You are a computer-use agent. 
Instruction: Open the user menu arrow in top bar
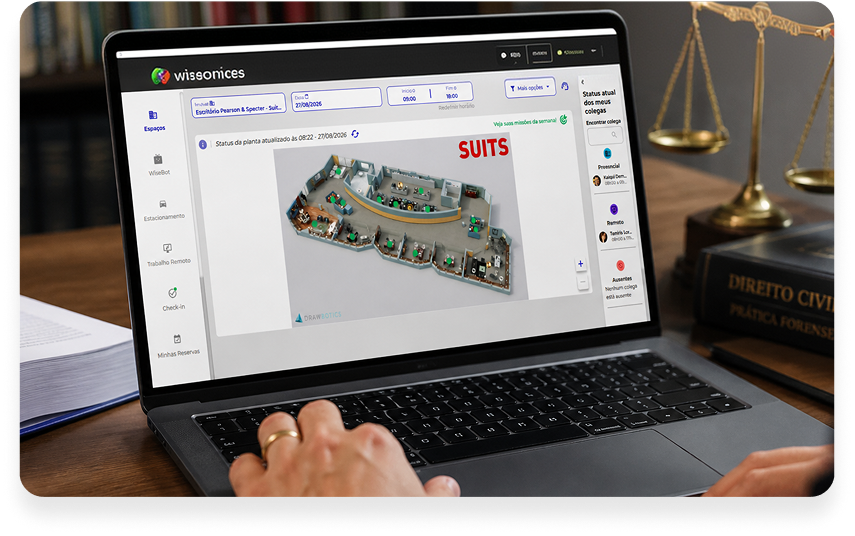coord(594,51)
